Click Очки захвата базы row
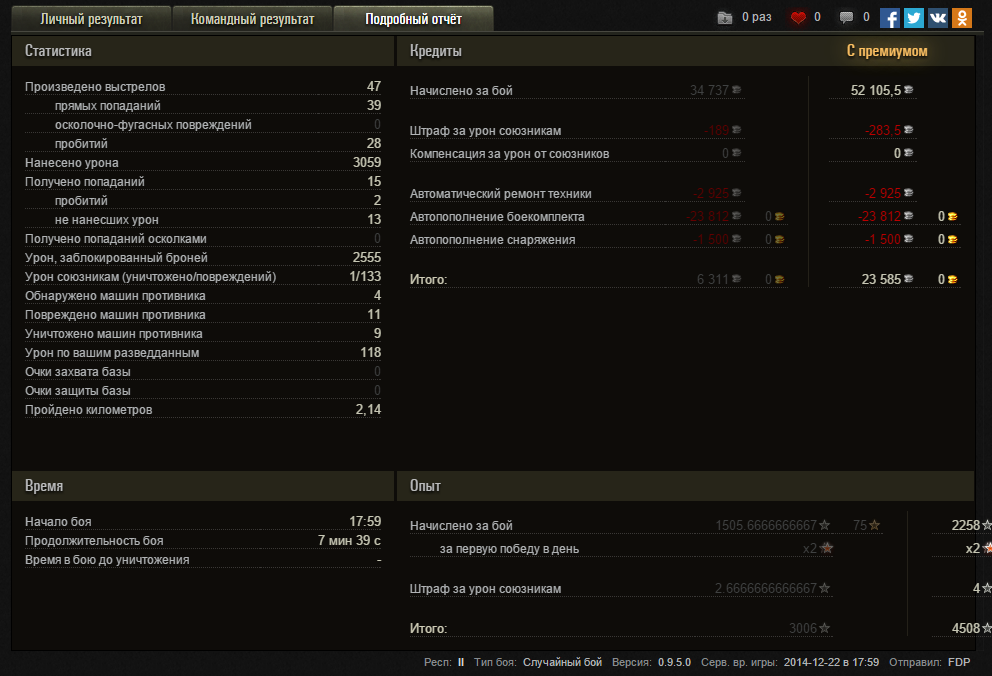 click(202, 371)
